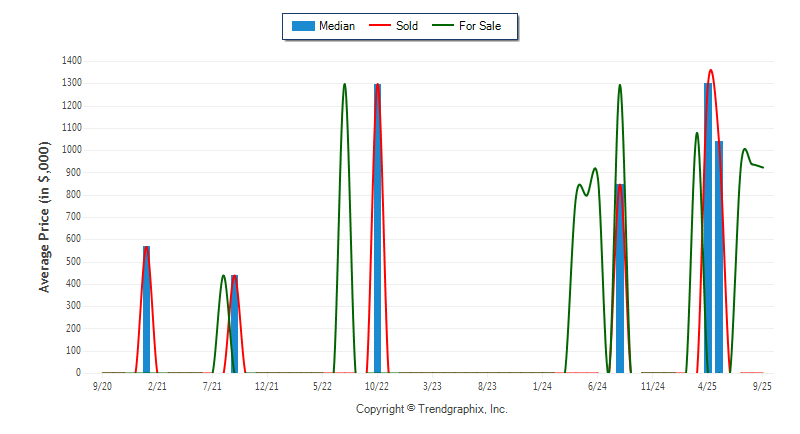Click the 3/23 x-axis date label
The height and width of the screenshot is (434, 800).
(432, 386)
